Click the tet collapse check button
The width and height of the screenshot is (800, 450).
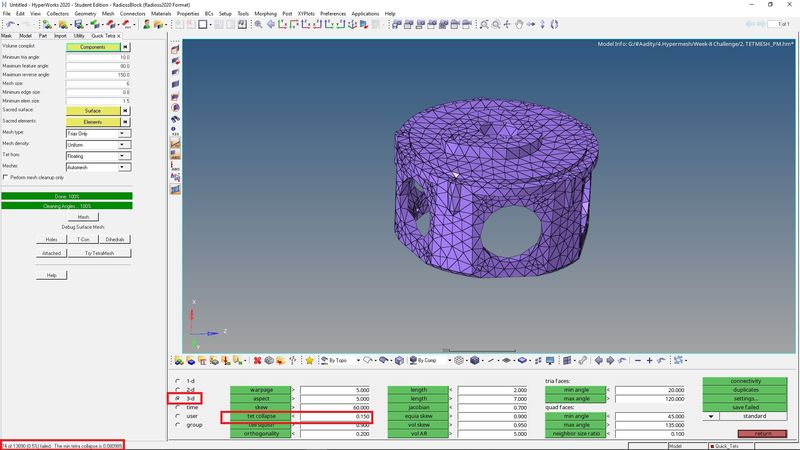tap(261, 416)
